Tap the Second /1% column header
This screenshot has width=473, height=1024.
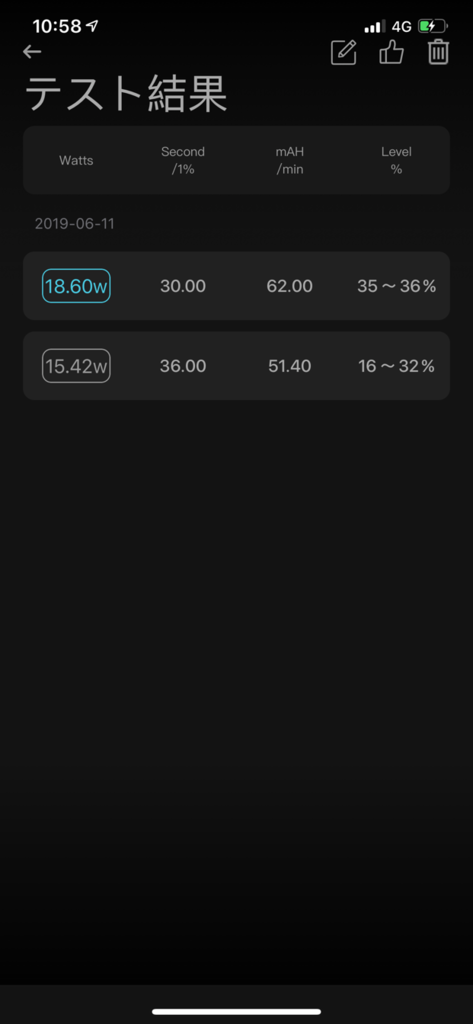183,161
